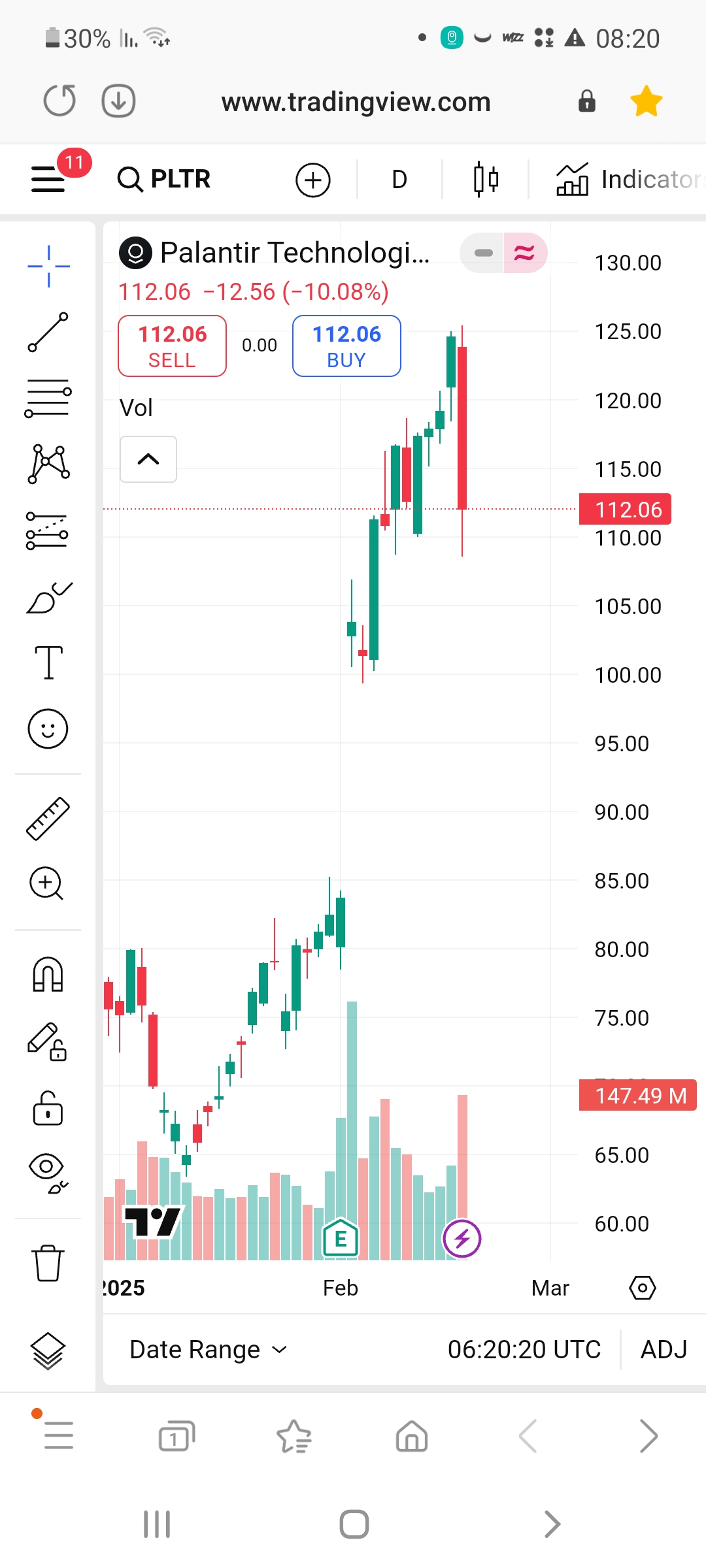Open chart settings hexagon icon
This screenshot has width=706, height=1568.
(x=643, y=1288)
